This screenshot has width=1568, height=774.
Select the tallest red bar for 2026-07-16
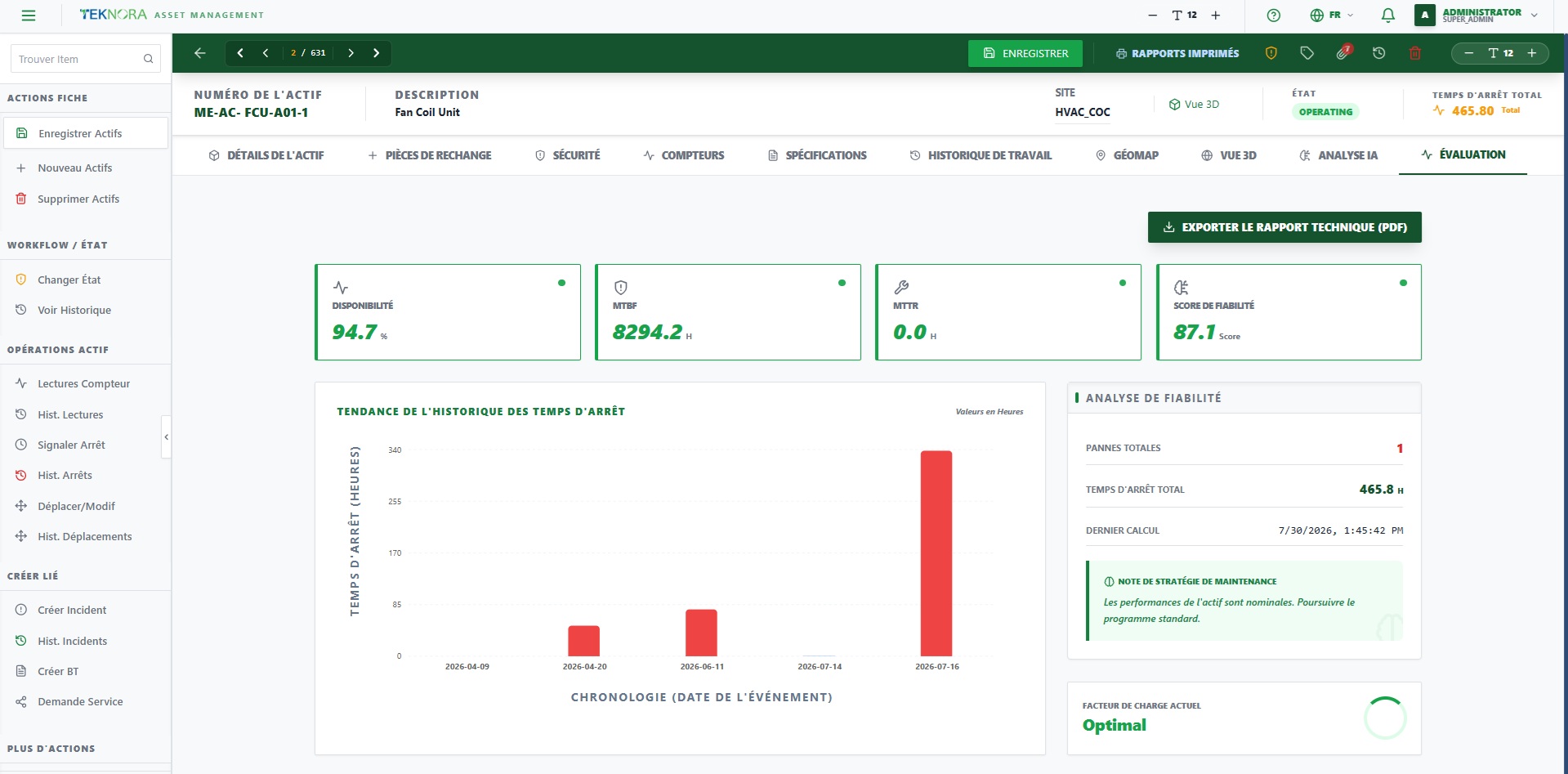936,553
